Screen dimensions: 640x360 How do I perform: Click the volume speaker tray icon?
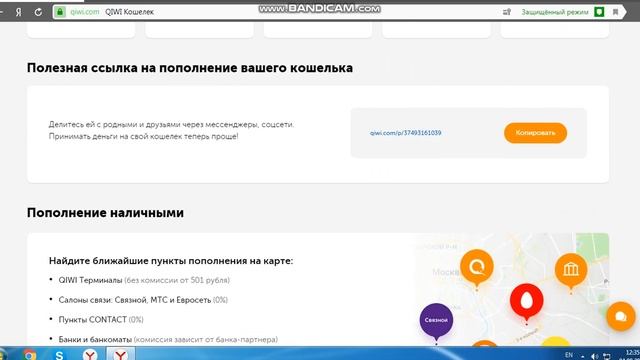tap(595, 356)
